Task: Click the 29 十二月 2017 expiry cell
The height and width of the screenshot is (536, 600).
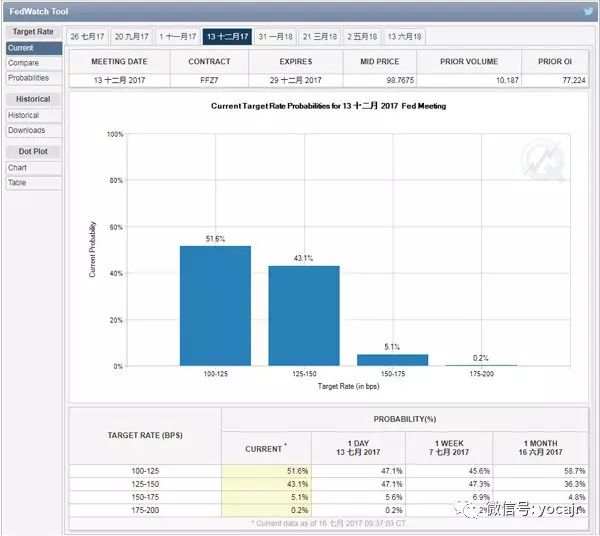Action: pyautogui.click(x=295, y=80)
